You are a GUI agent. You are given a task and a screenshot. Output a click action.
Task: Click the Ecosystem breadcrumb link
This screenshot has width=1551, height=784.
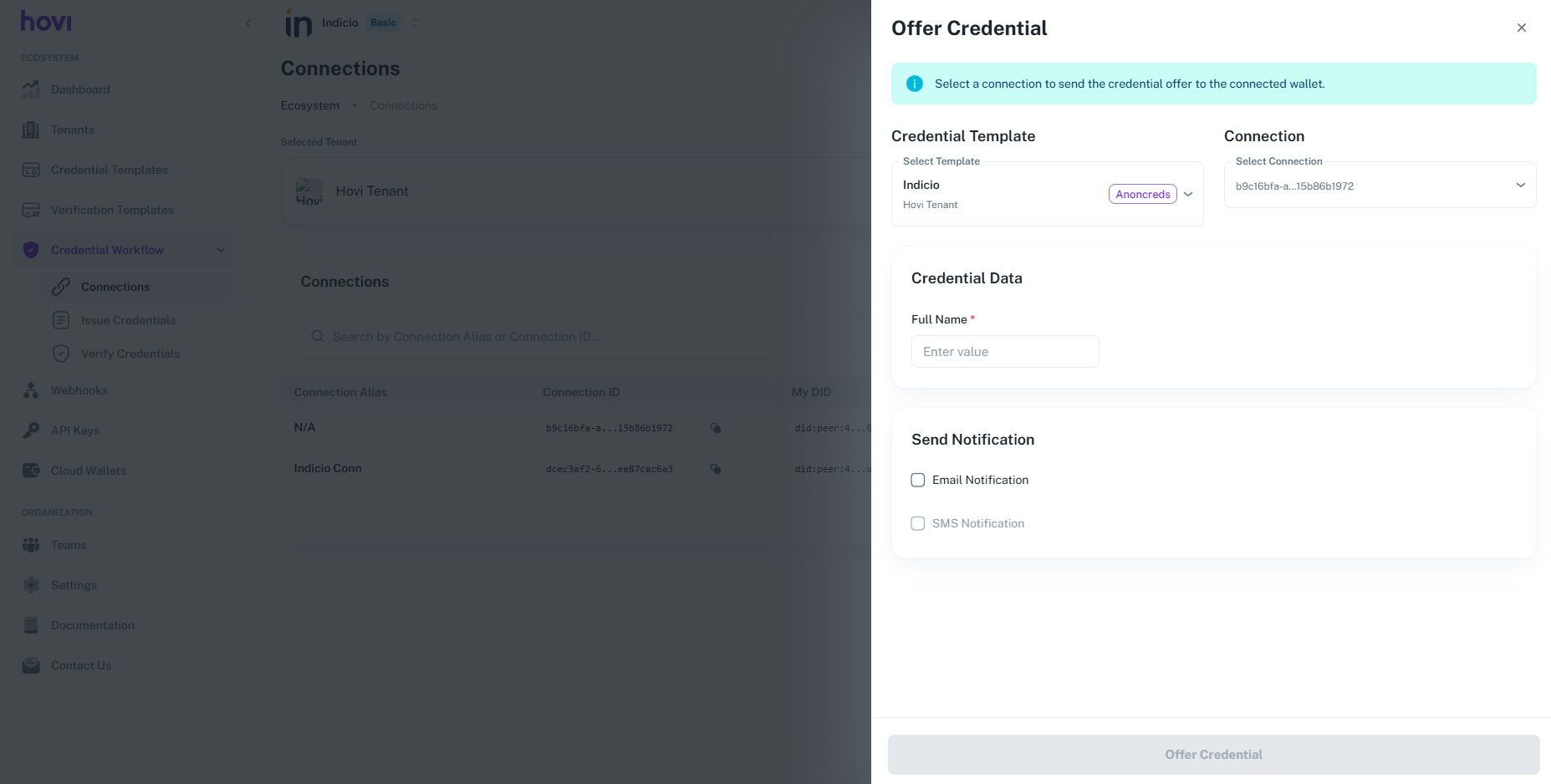310,105
